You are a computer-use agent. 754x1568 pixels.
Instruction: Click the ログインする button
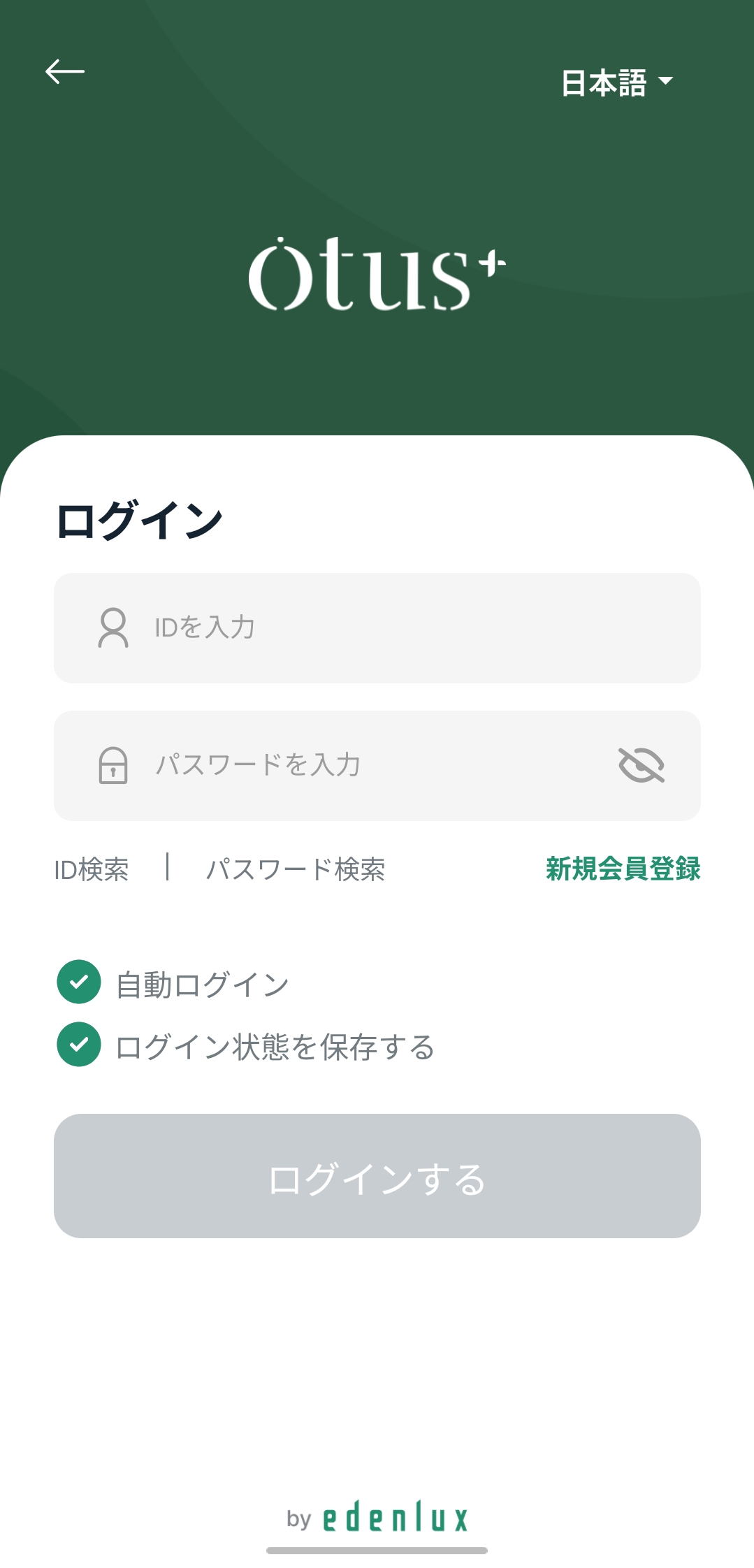tap(377, 1176)
